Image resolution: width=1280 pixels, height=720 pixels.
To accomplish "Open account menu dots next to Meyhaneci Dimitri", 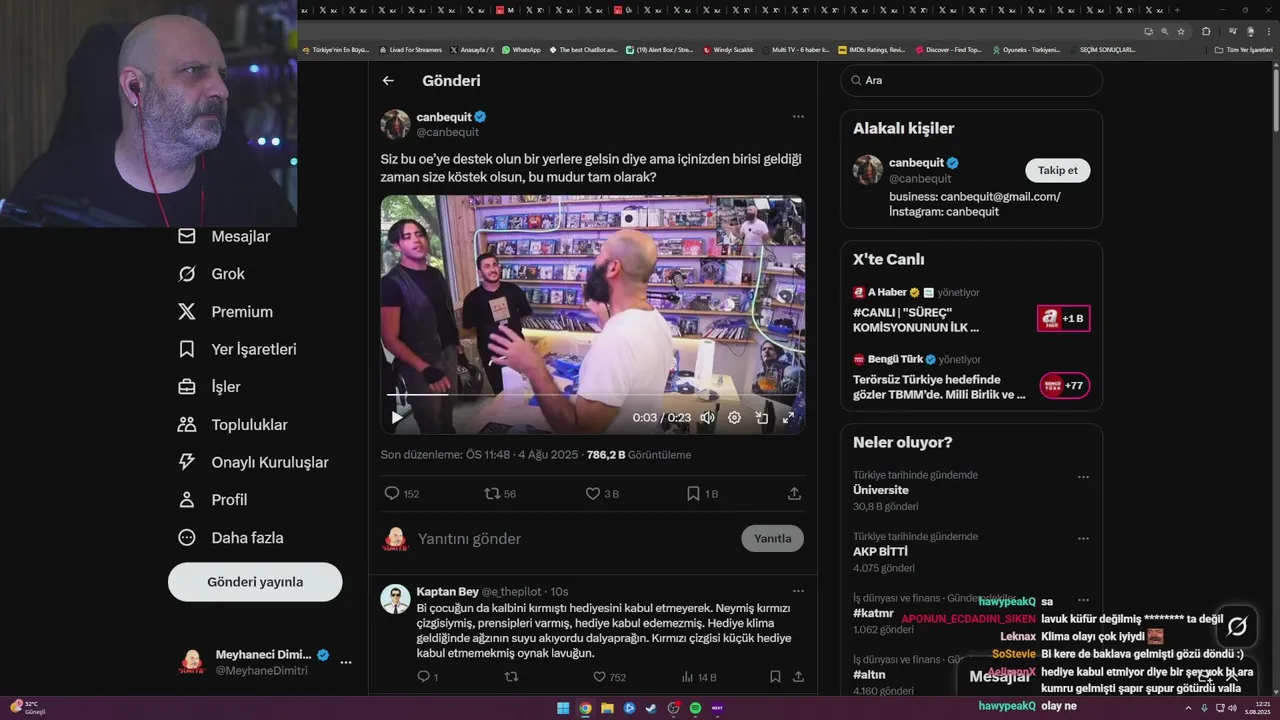I will (x=346, y=662).
